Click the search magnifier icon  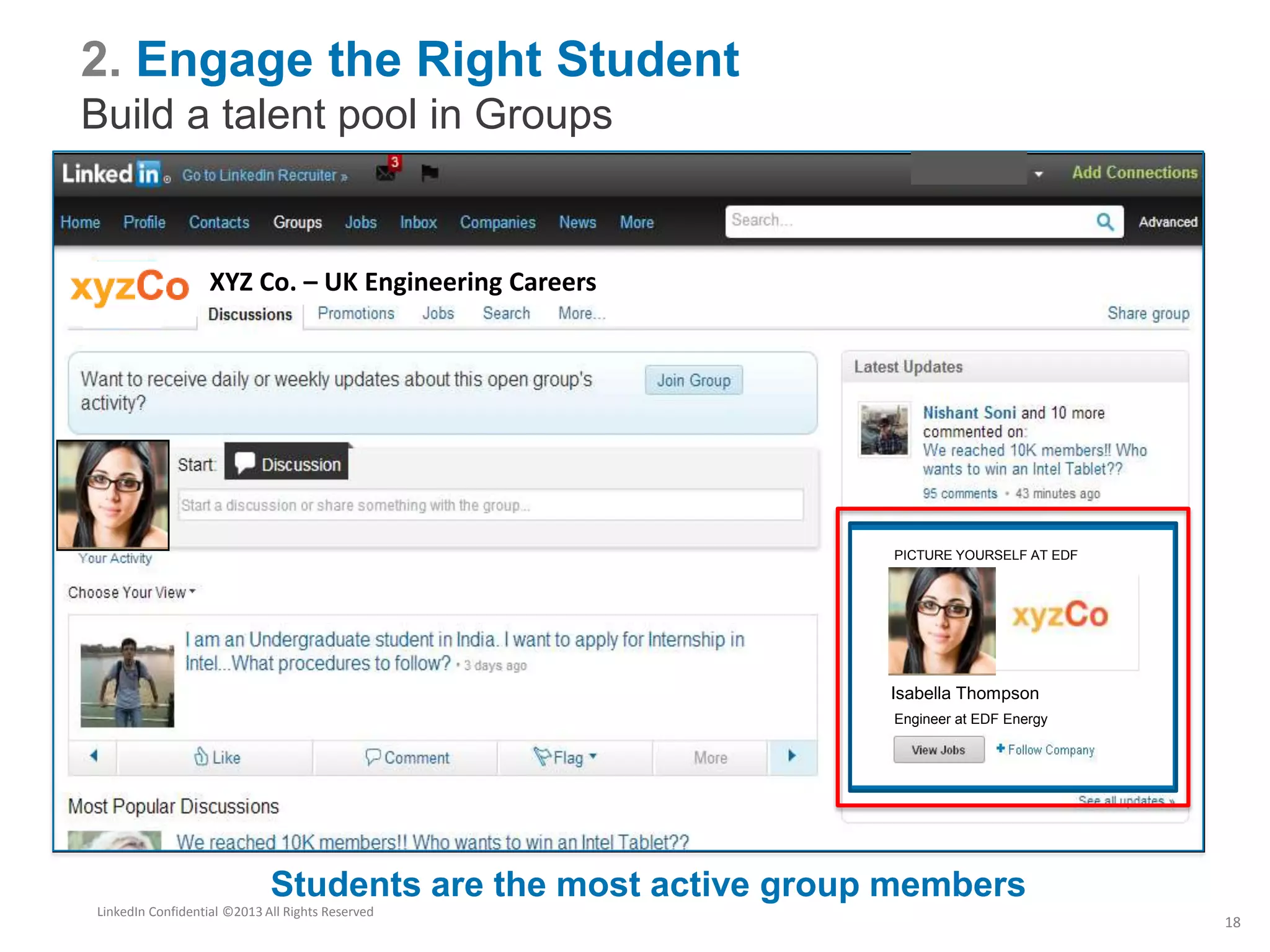(x=1105, y=222)
